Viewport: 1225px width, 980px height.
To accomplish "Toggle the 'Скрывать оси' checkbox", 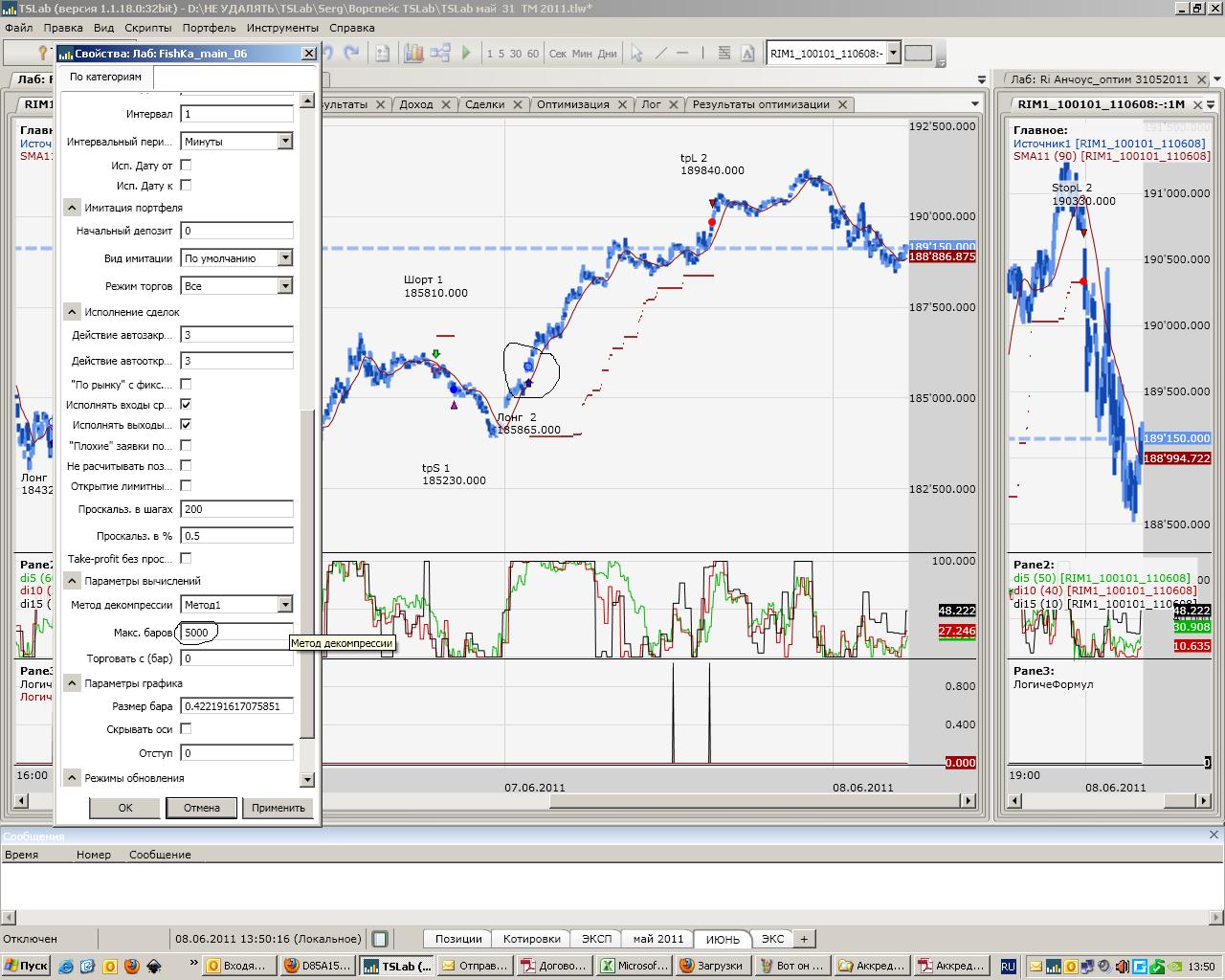I will point(186,729).
